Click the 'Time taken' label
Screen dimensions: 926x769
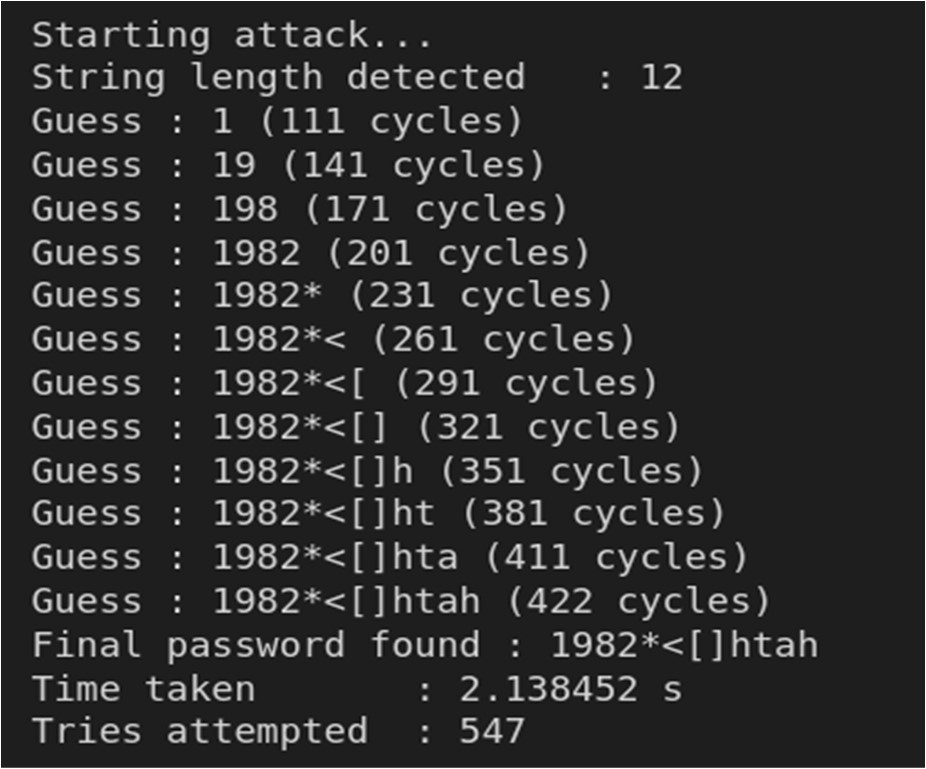pyautogui.click(x=143, y=689)
